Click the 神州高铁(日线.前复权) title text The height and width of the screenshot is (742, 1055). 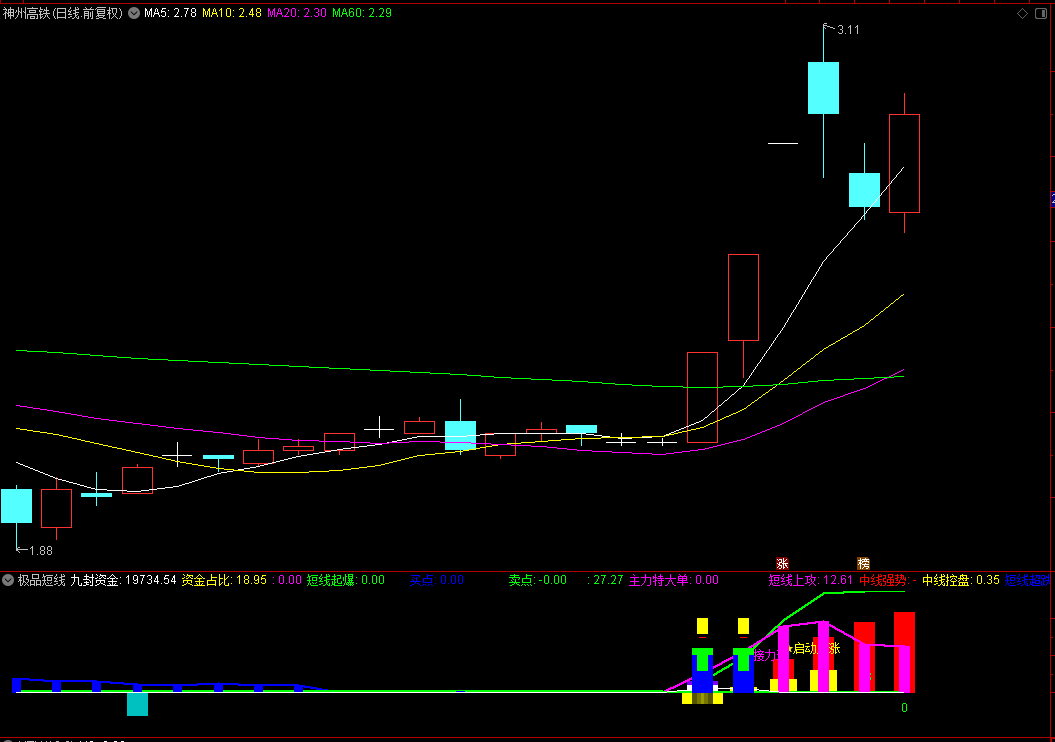tap(63, 13)
